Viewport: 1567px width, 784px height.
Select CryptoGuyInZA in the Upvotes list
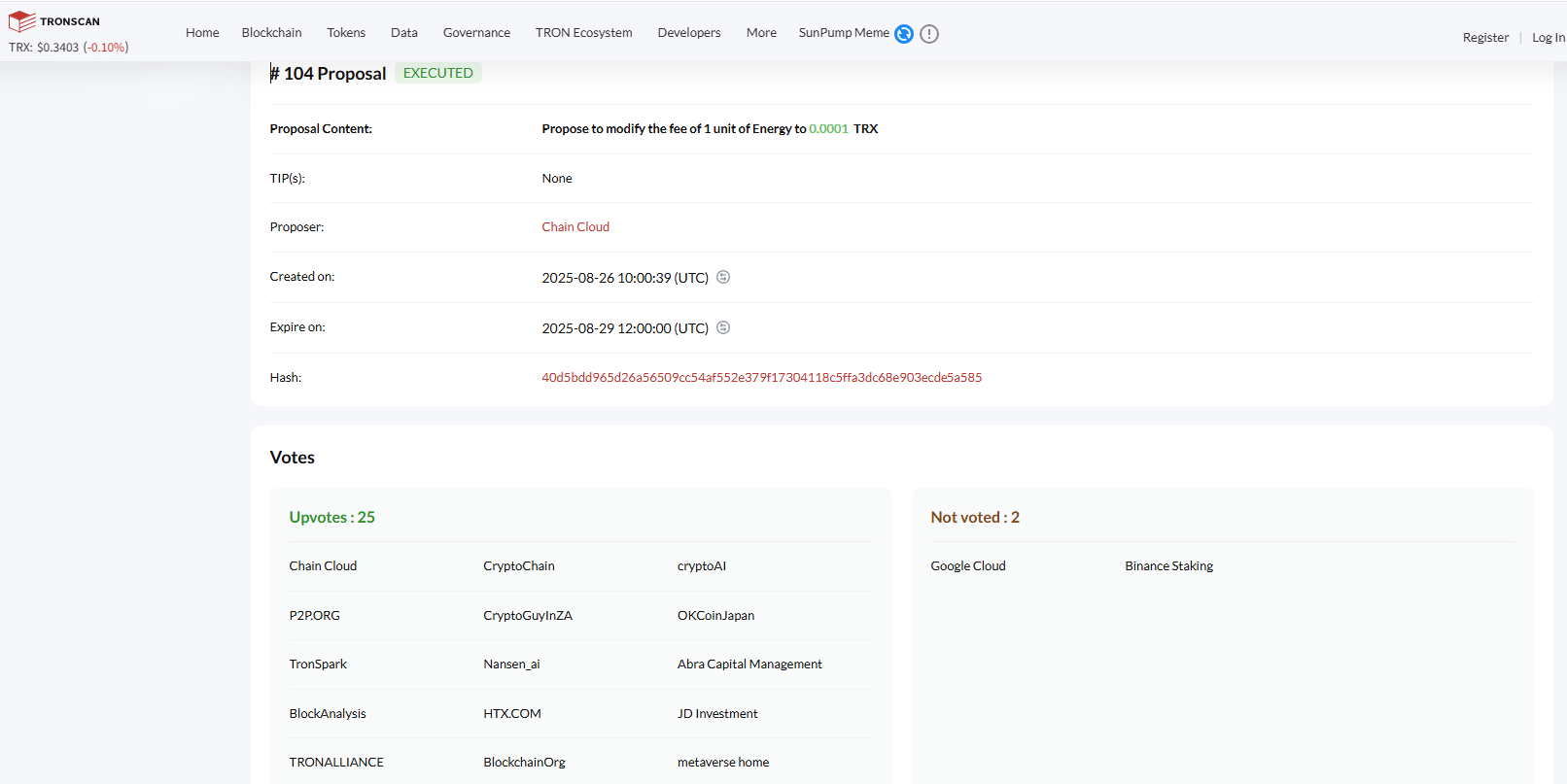click(x=528, y=616)
